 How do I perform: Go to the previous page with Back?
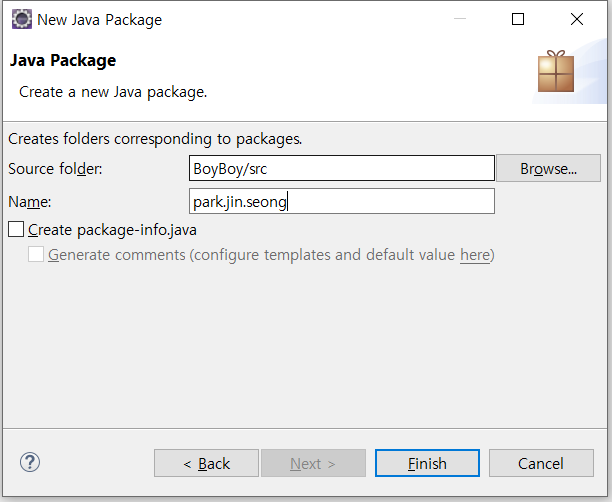pyautogui.click(x=206, y=463)
